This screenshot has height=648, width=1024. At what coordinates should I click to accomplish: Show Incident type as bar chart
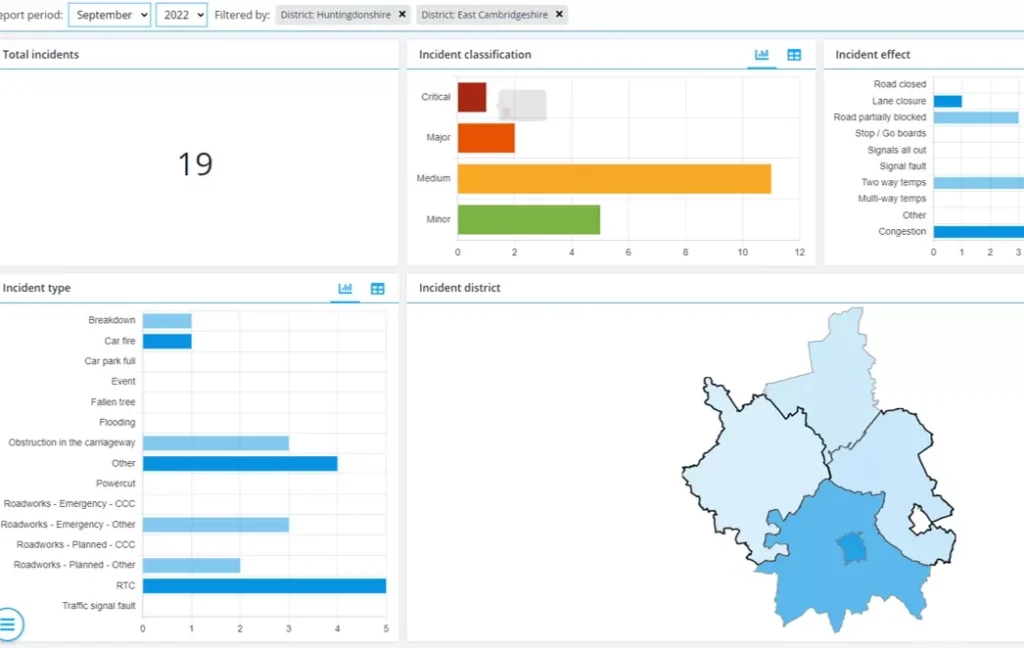point(345,289)
